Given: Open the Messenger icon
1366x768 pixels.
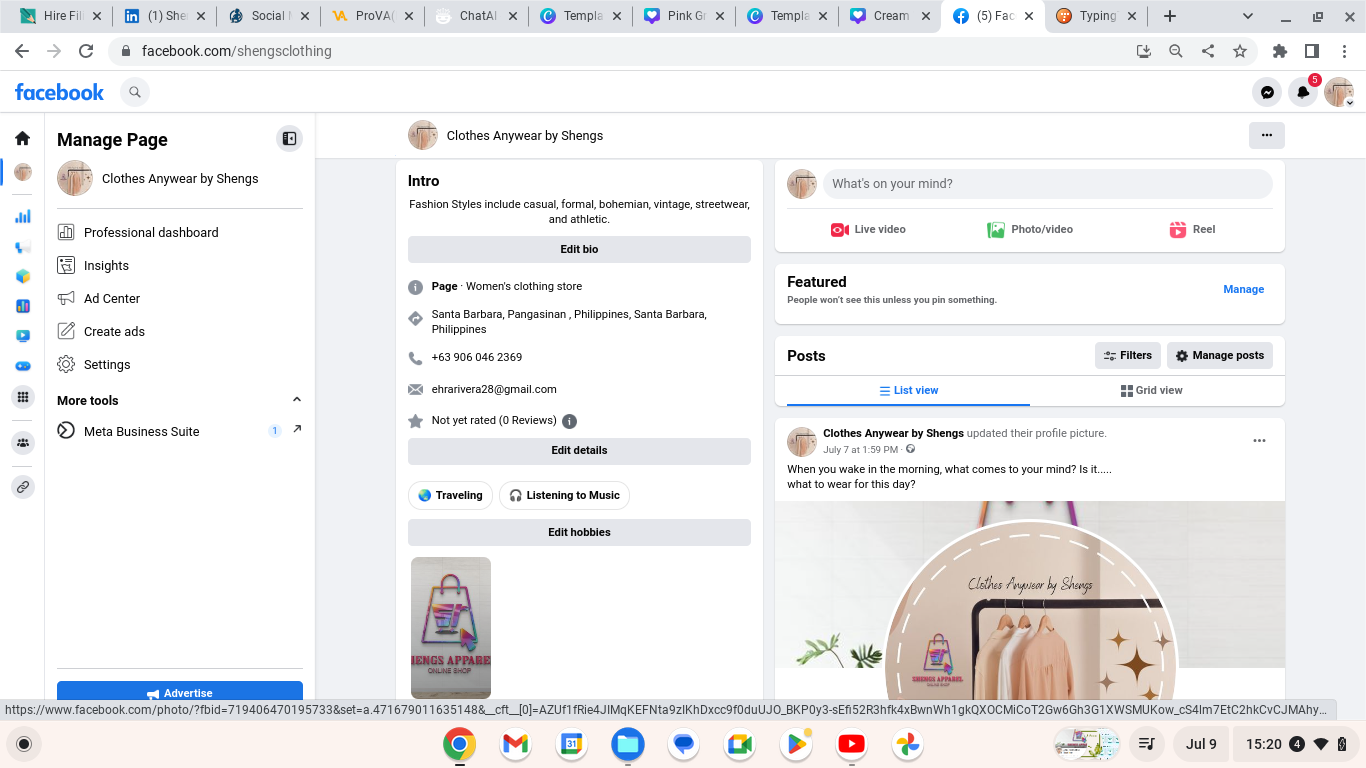Looking at the screenshot, I should (x=1267, y=92).
